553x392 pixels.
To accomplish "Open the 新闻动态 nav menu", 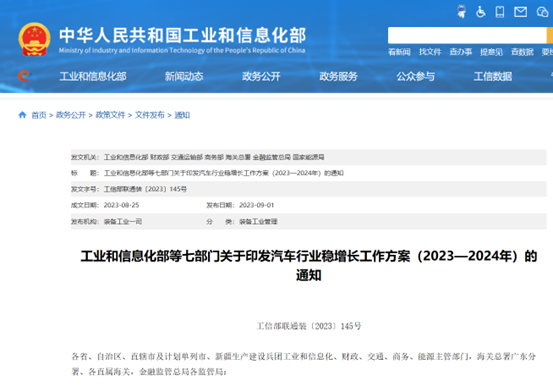I will (x=184, y=76).
